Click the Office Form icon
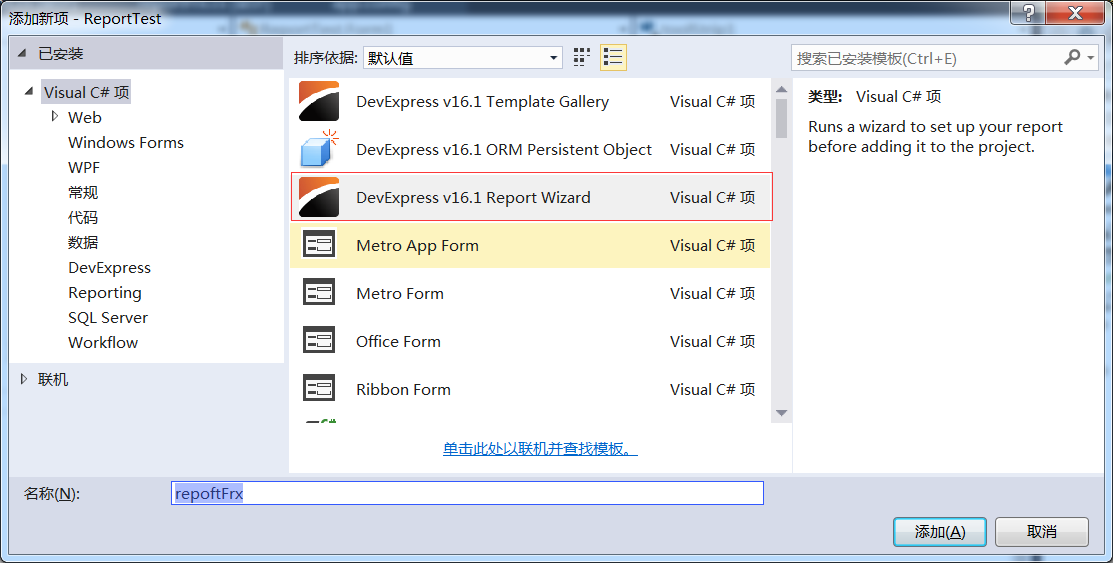1113x563 pixels. [319, 341]
